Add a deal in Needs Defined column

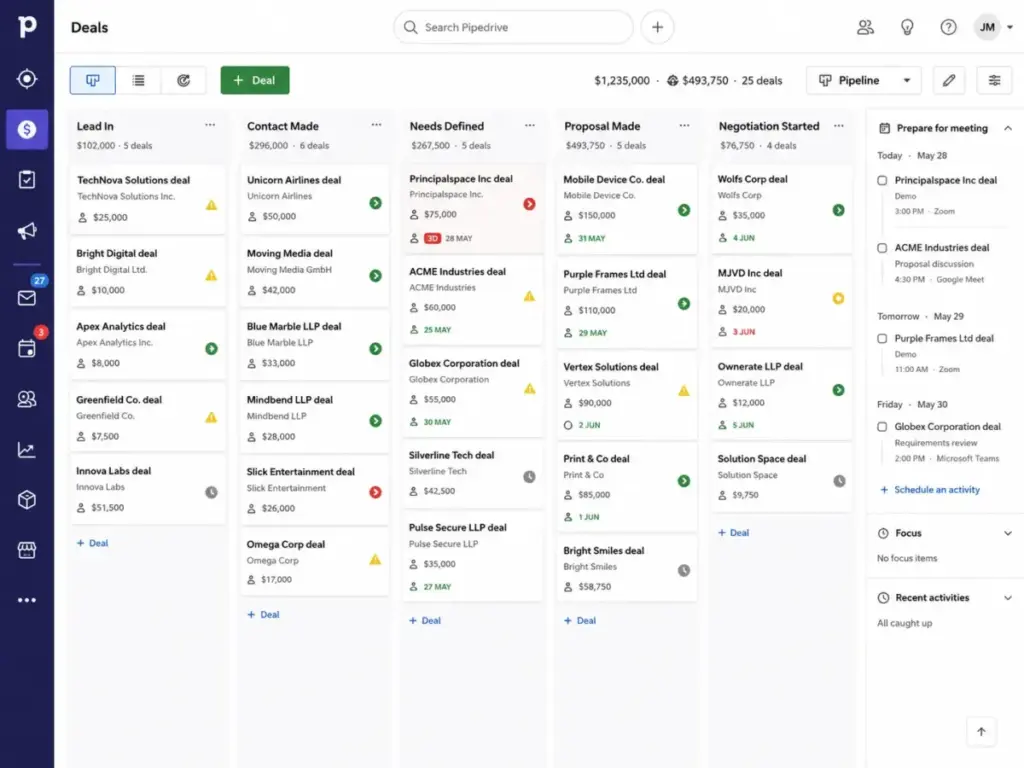(x=425, y=621)
